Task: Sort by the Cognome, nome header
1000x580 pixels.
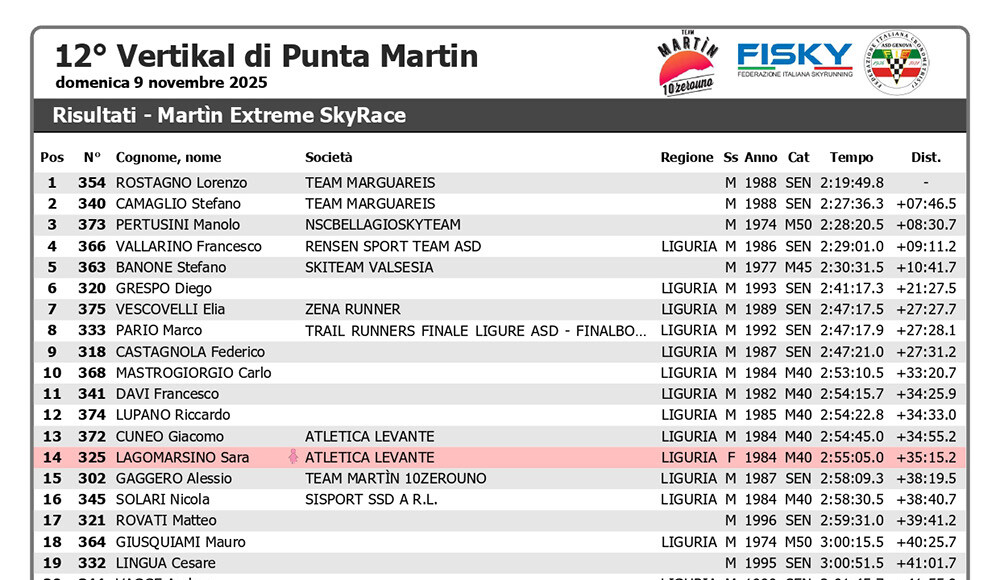Action: coord(168,157)
